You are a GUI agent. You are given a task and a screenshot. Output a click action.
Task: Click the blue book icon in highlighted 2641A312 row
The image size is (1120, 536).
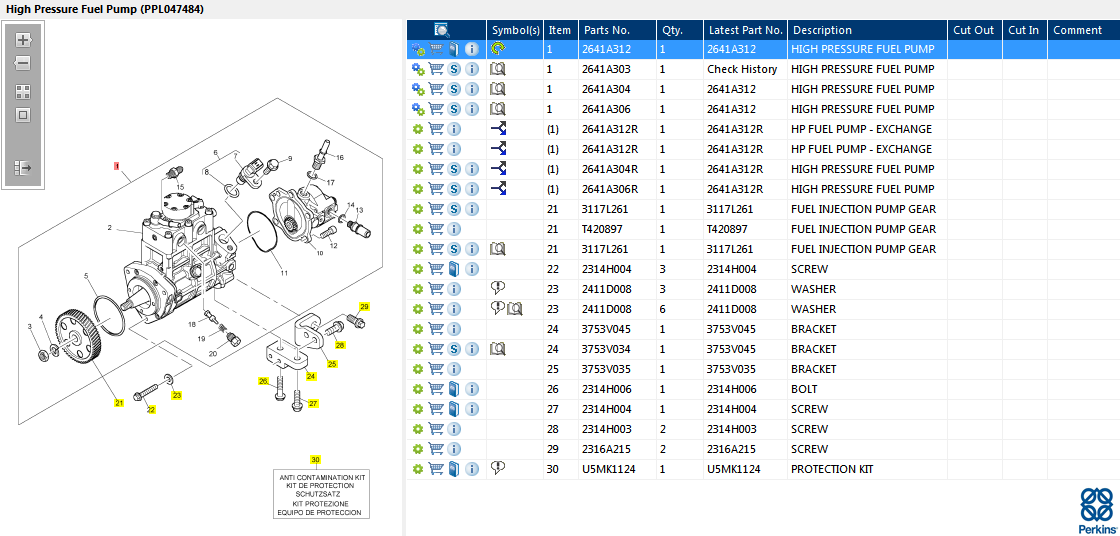tap(454, 49)
